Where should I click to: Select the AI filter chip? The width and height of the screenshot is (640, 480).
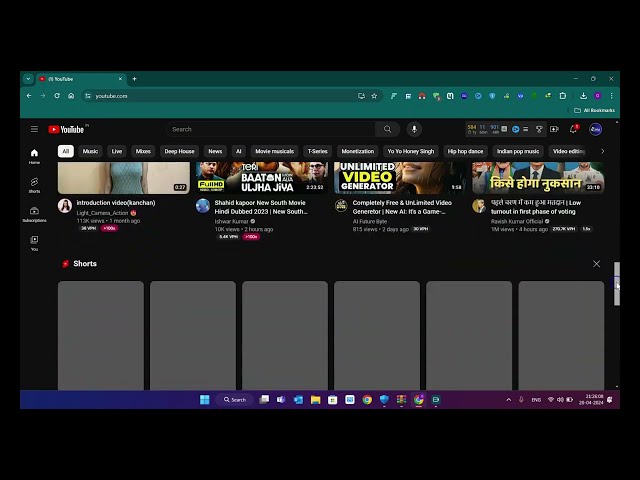pos(239,151)
